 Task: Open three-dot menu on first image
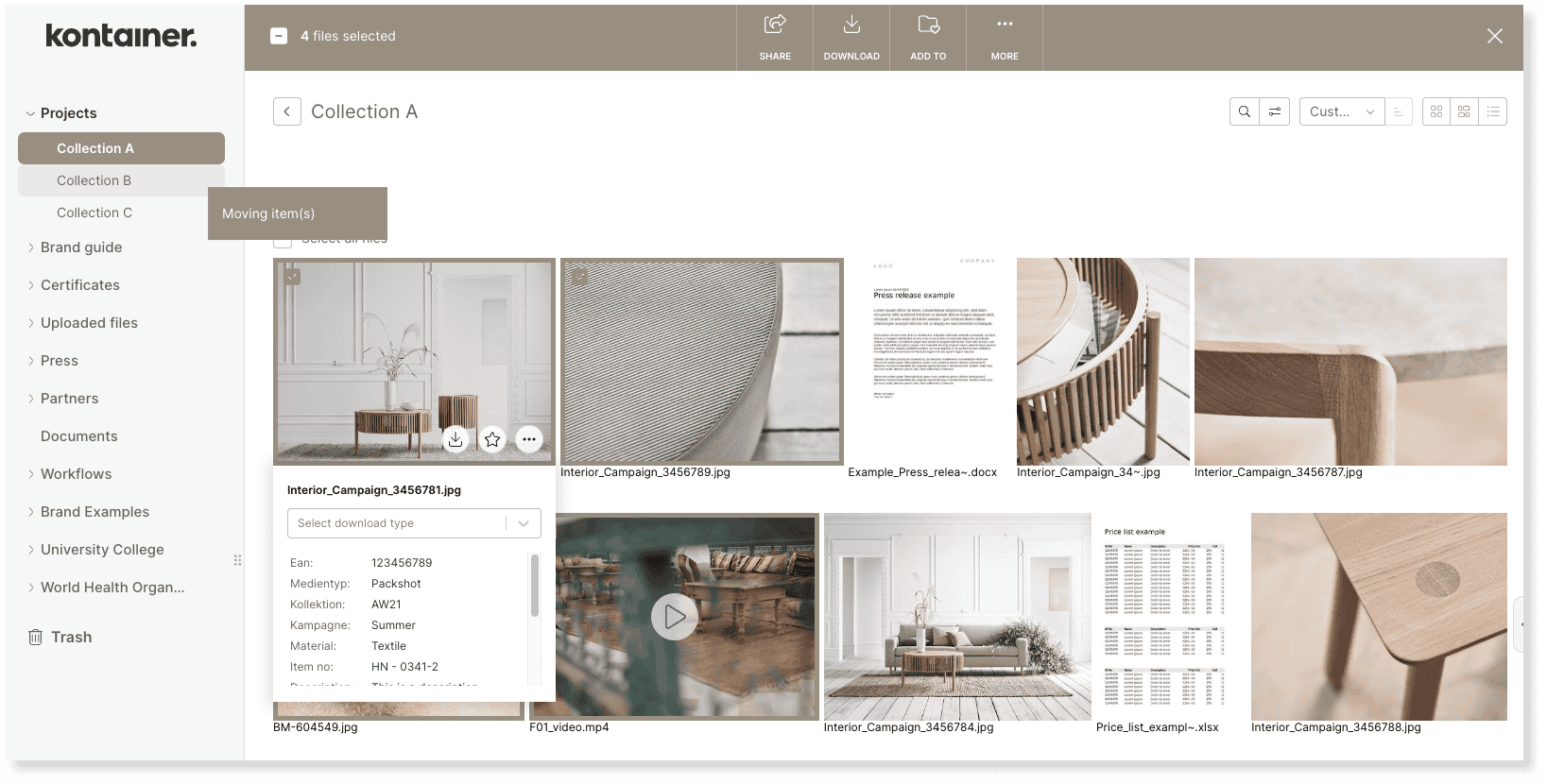(x=529, y=439)
